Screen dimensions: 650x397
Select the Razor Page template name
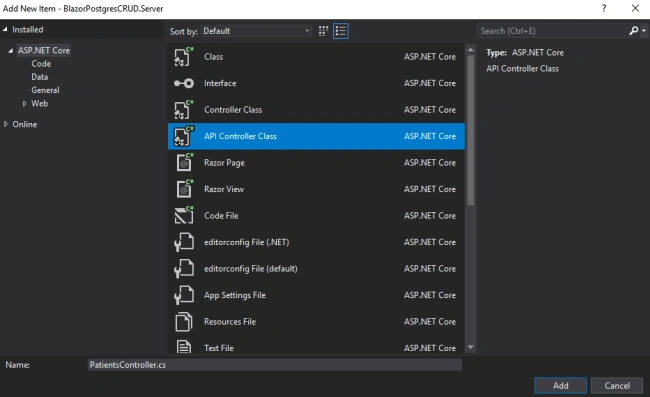pyautogui.click(x=224, y=163)
